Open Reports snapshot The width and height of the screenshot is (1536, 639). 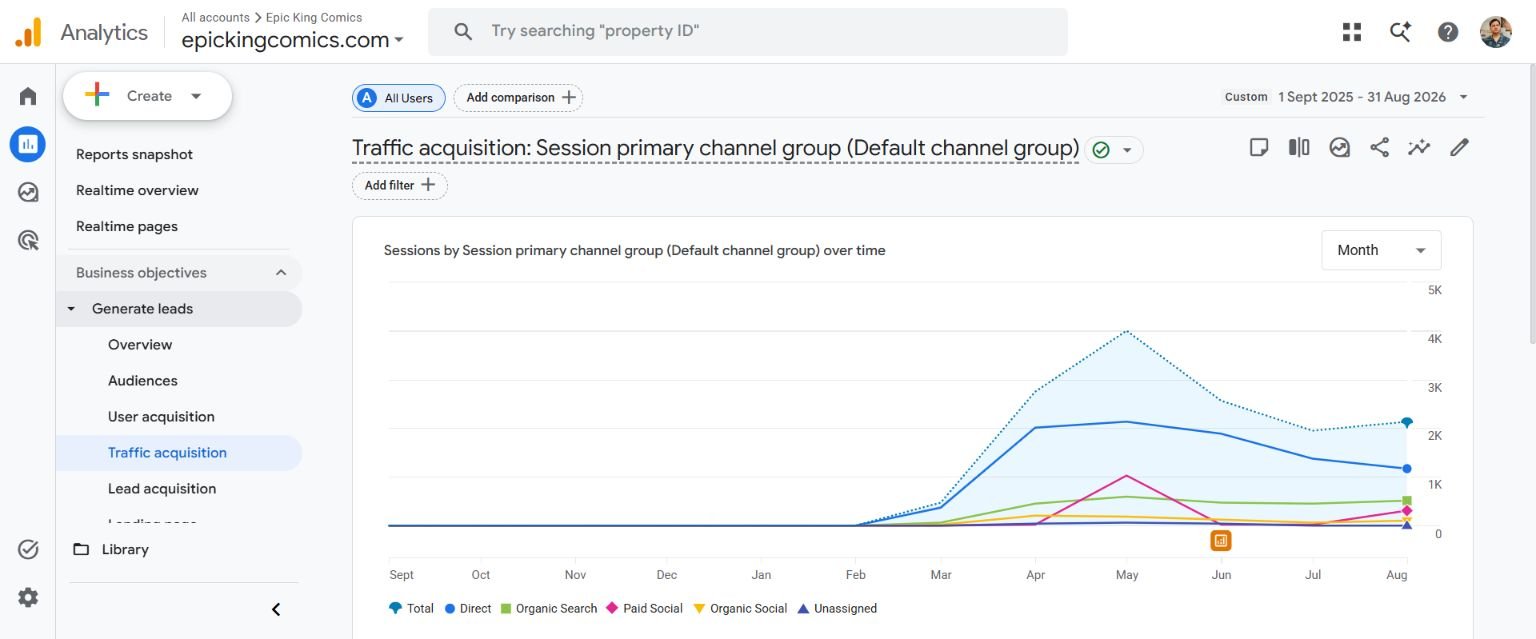click(x=135, y=154)
